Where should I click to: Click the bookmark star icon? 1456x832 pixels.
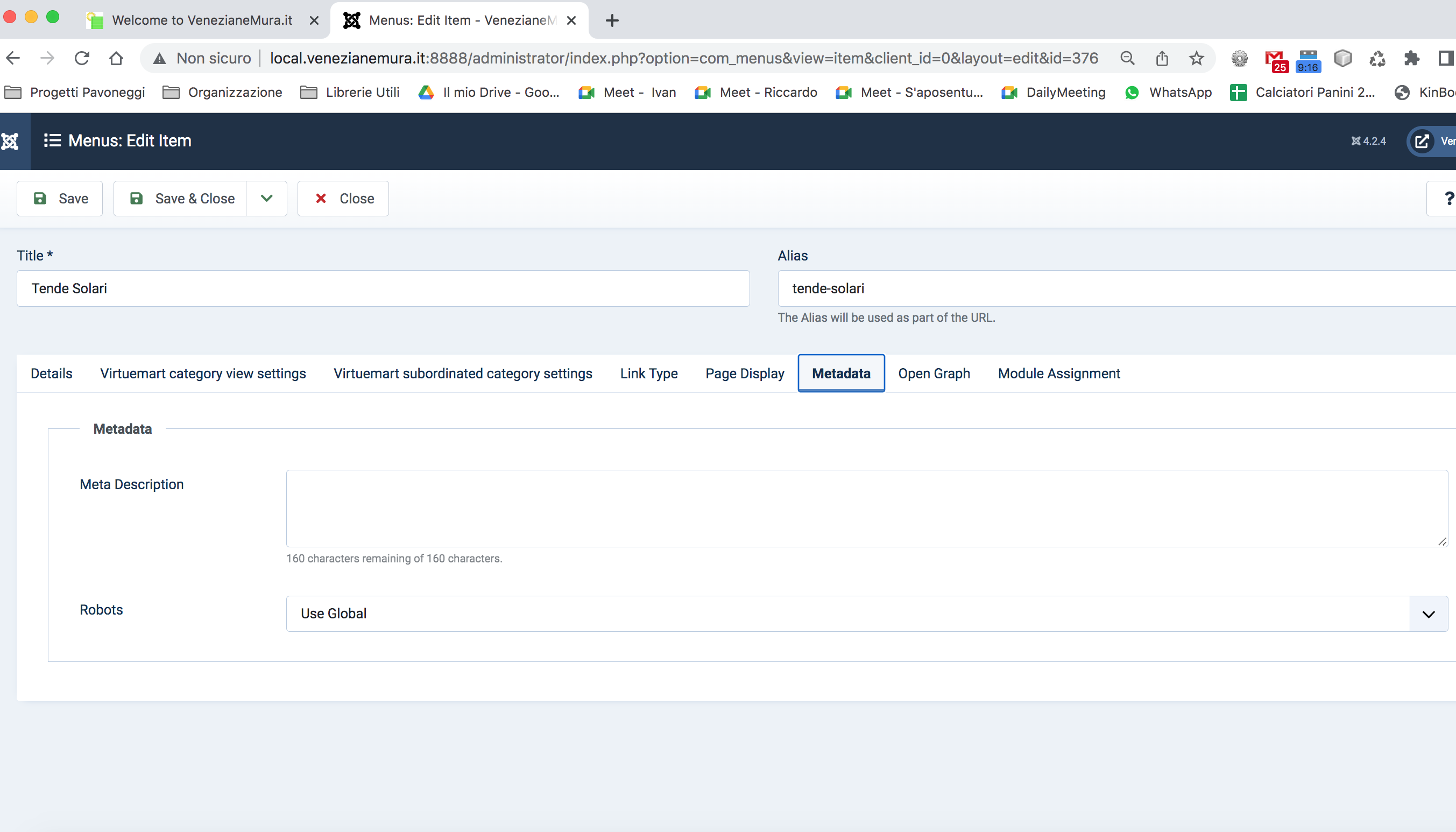(x=1196, y=58)
